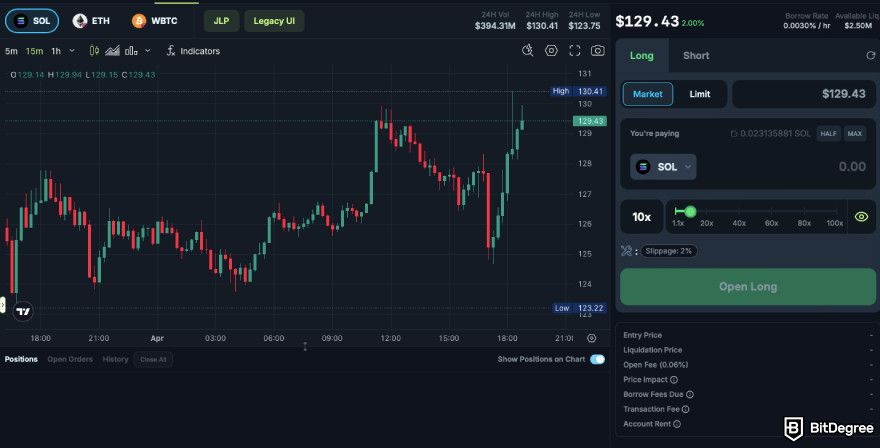Click the wallet balance icon beside 0.023135881 SOL
The height and width of the screenshot is (448, 880).
[x=734, y=134]
